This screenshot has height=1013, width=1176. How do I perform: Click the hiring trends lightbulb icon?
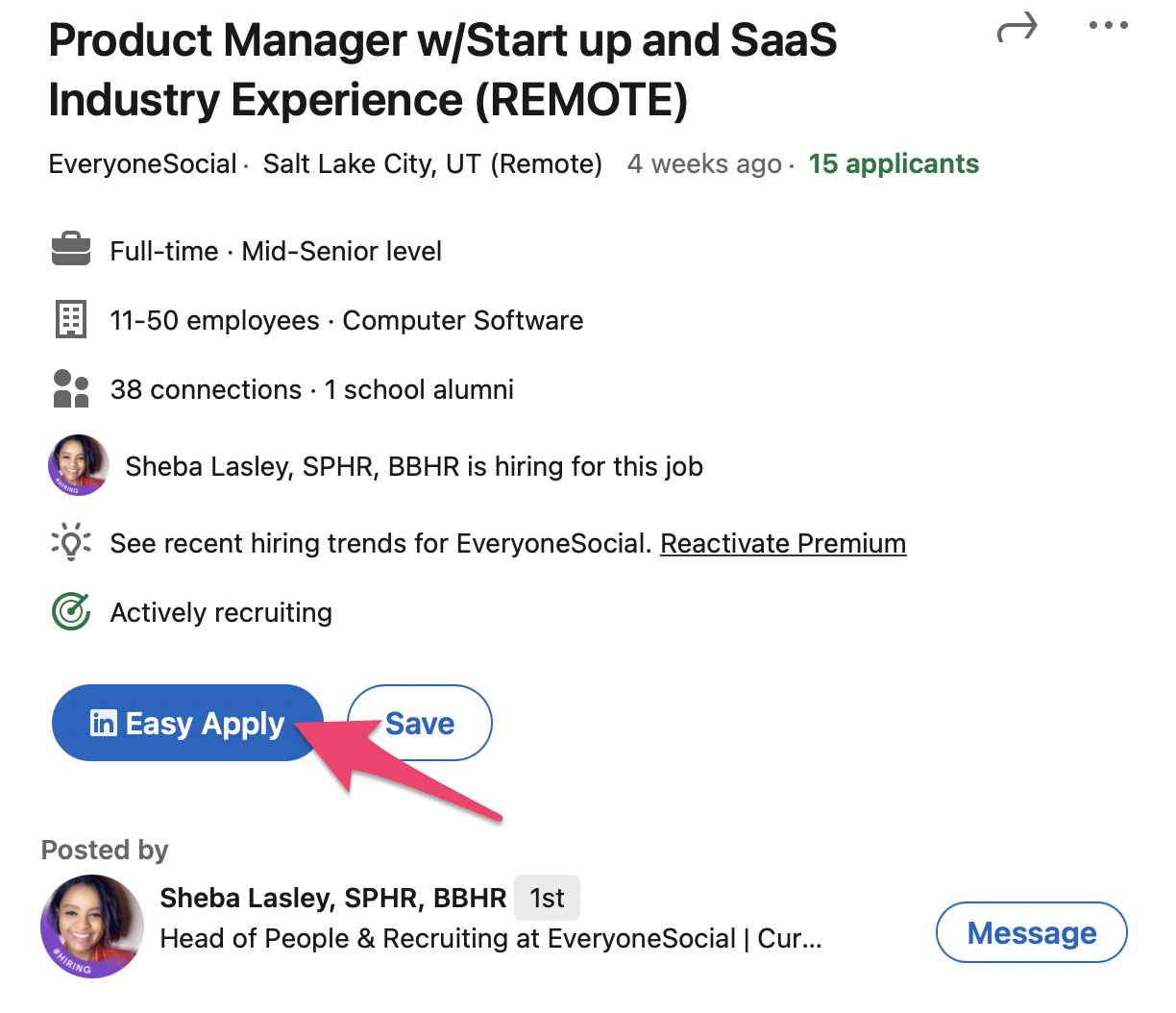(70, 542)
